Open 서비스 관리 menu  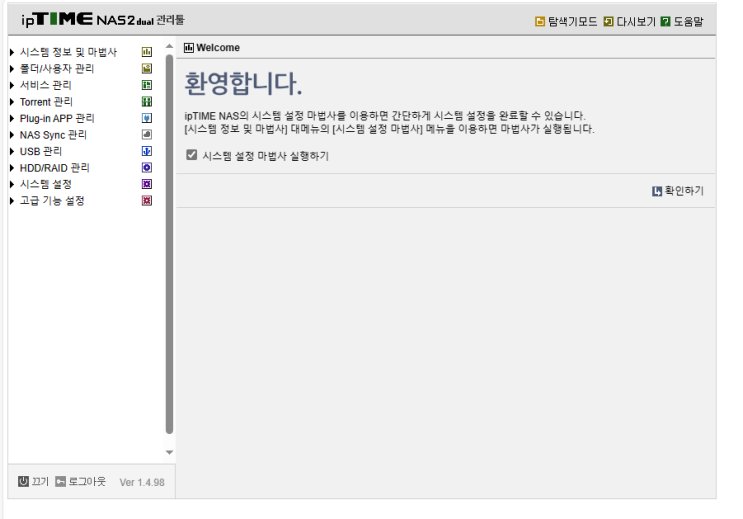pyautogui.click(x=45, y=85)
